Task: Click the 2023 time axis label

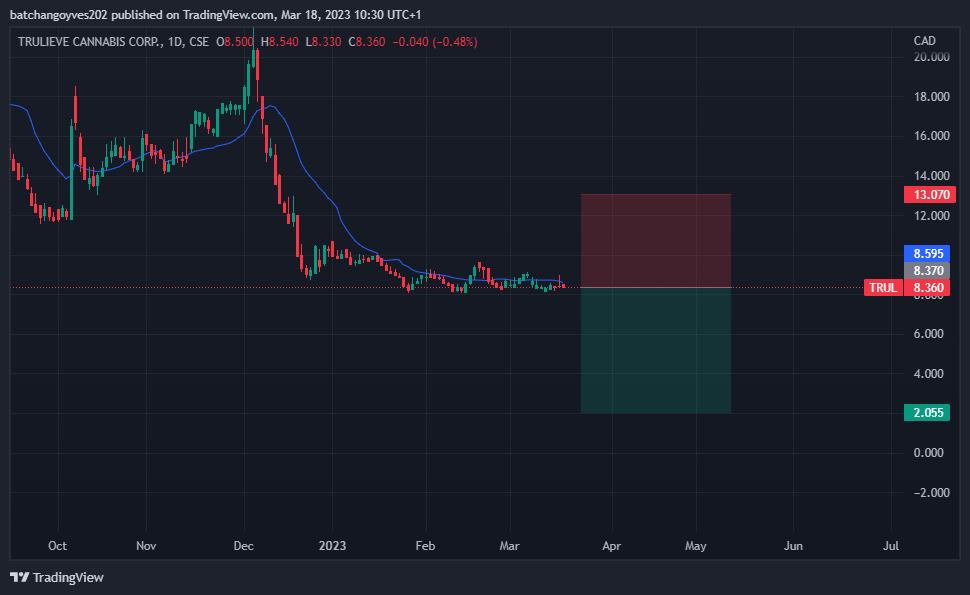Action: [332, 546]
